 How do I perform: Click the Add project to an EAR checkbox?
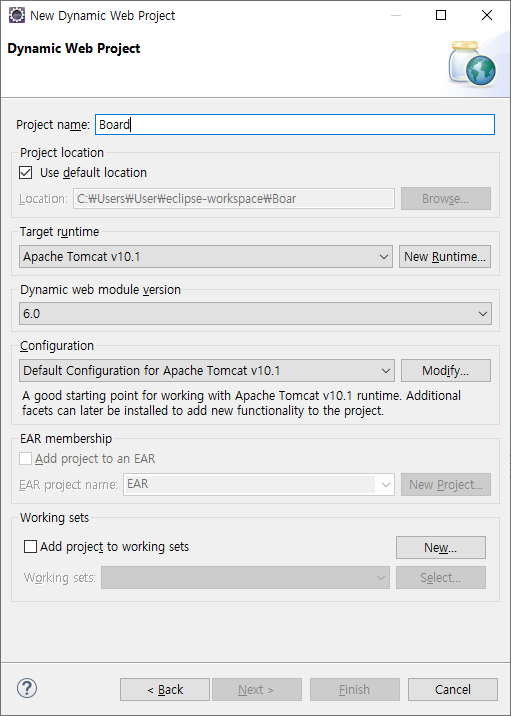point(26,458)
